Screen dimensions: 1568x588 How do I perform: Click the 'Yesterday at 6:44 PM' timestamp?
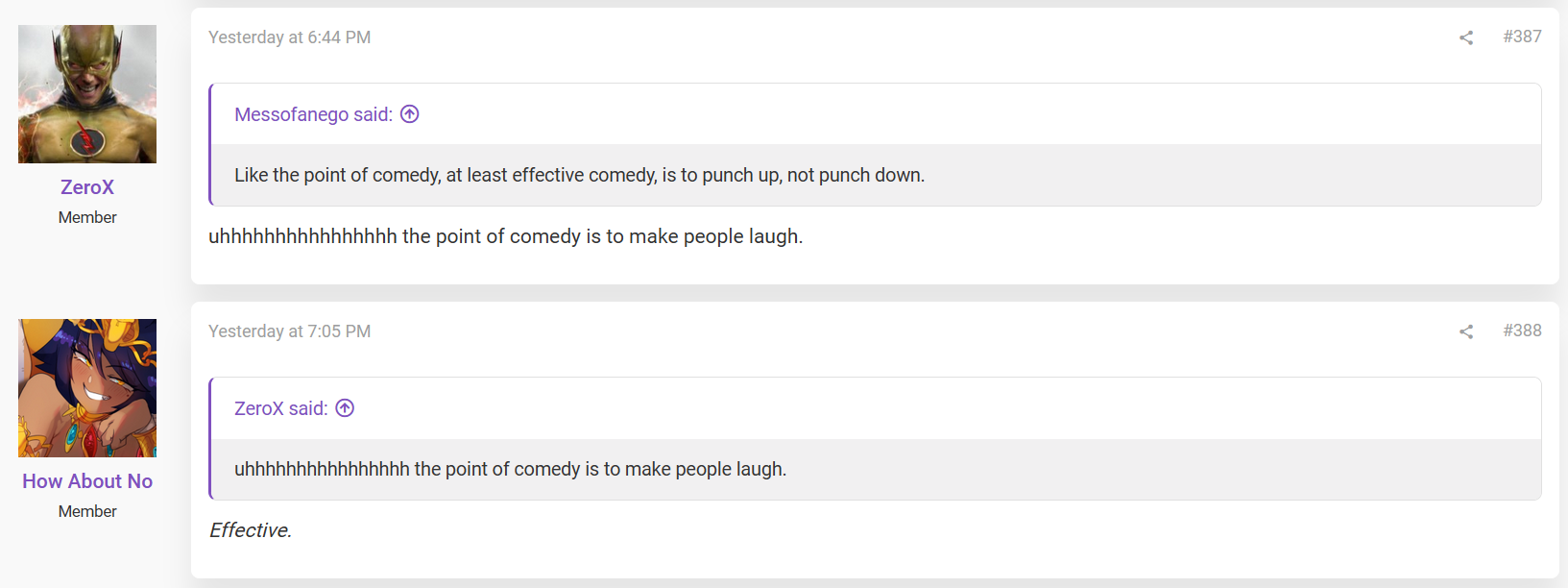[x=289, y=37]
